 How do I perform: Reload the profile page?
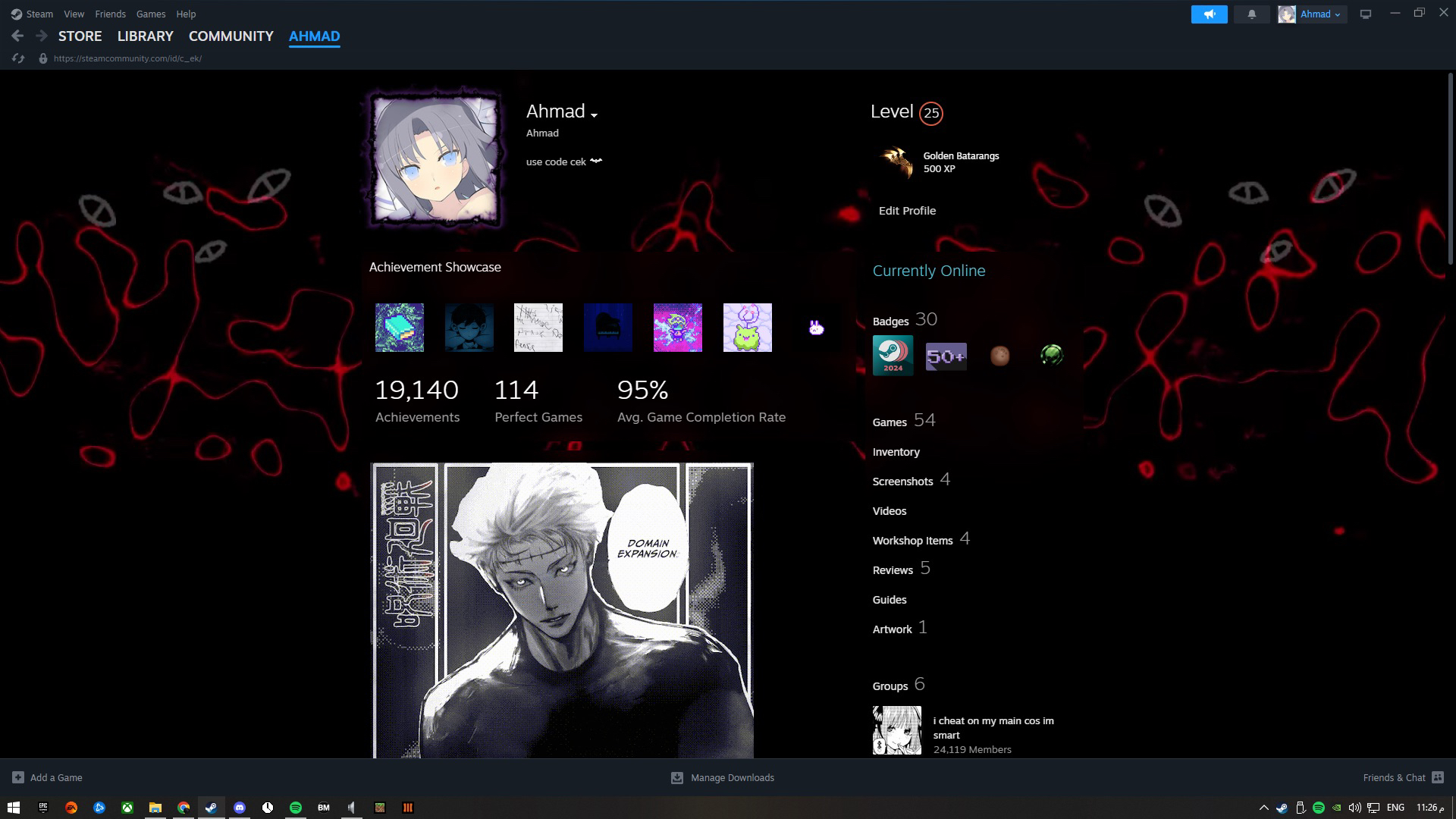[x=18, y=58]
